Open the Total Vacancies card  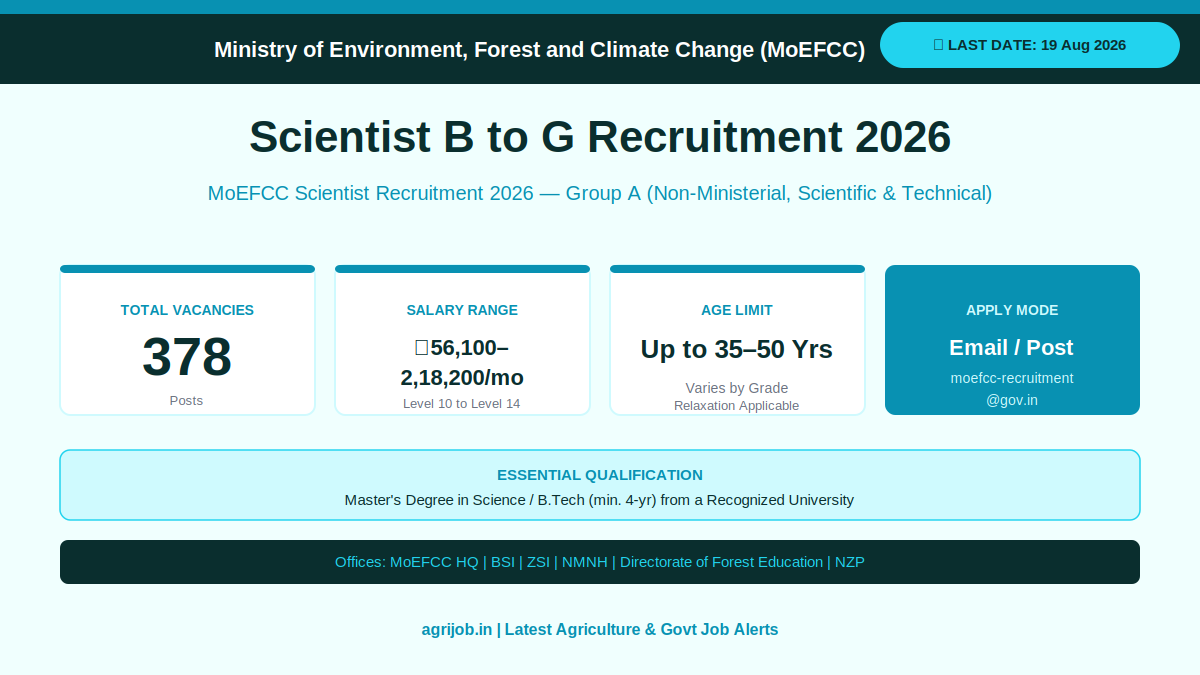[187, 340]
